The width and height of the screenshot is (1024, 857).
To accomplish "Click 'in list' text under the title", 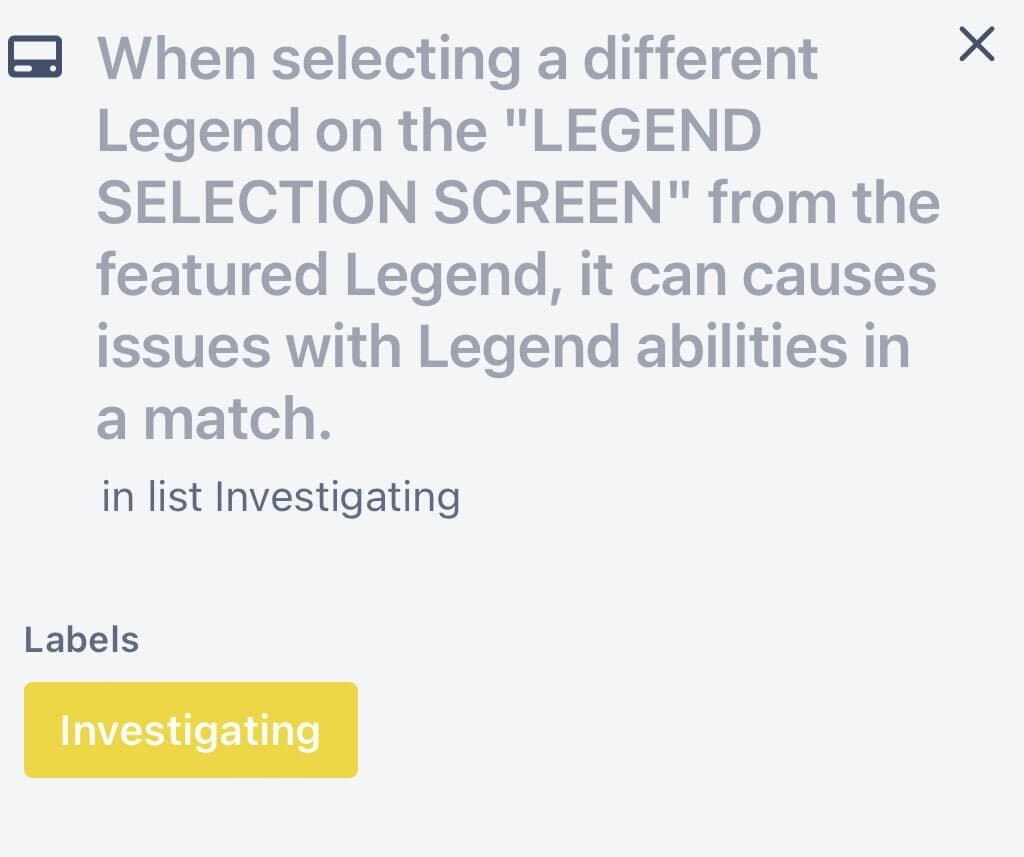I will pos(155,496).
